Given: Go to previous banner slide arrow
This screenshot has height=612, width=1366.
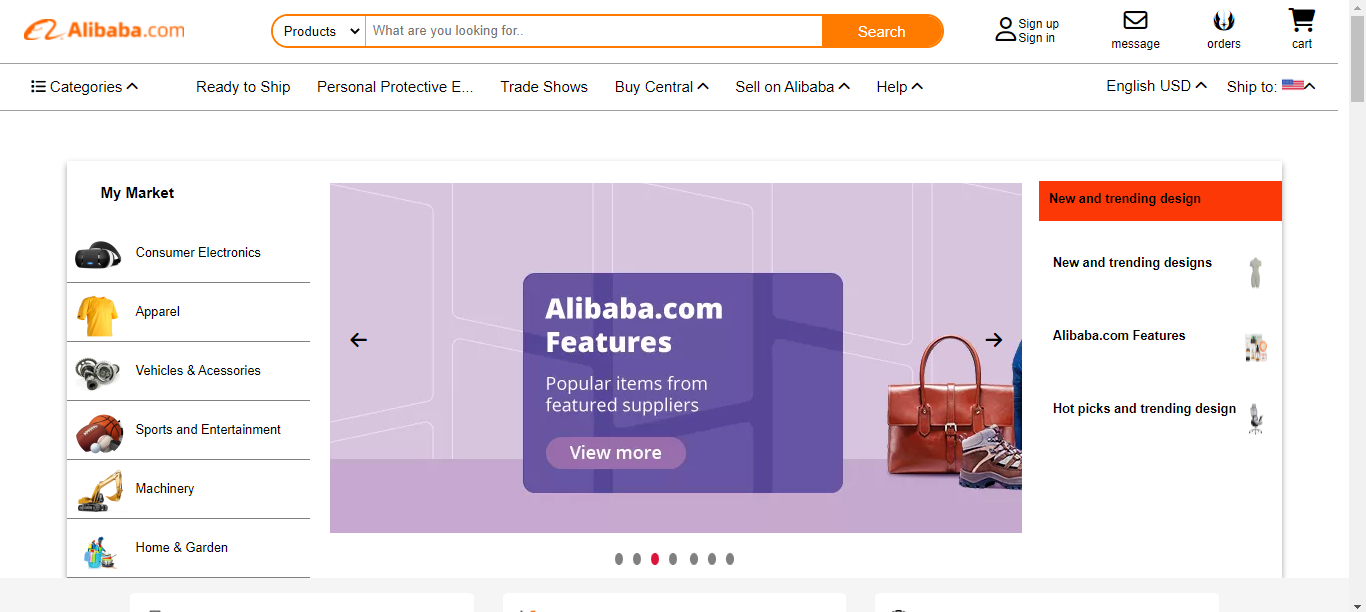Looking at the screenshot, I should [359, 340].
